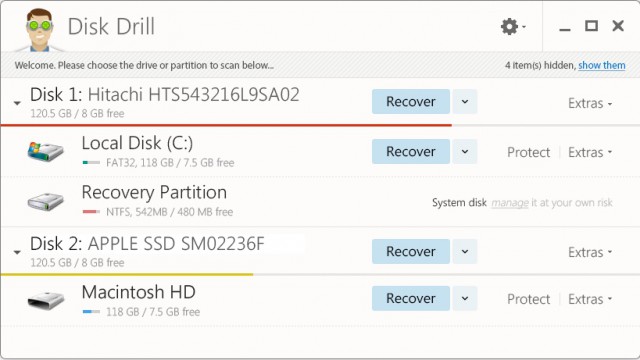The image size is (640, 360).
Task: Protect the Macintosh HD partition
Action: [529, 299]
